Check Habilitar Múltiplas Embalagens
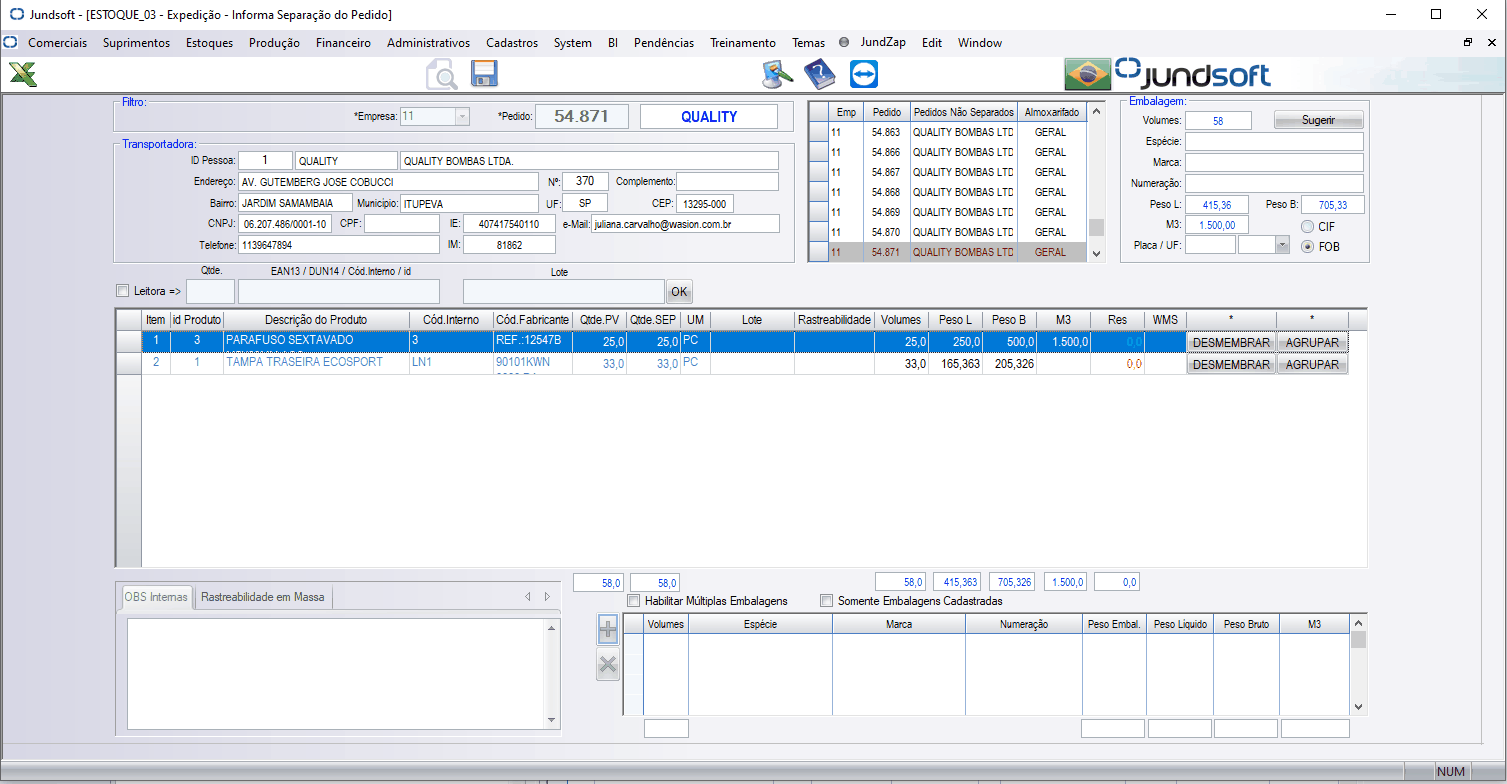 point(634,601)
